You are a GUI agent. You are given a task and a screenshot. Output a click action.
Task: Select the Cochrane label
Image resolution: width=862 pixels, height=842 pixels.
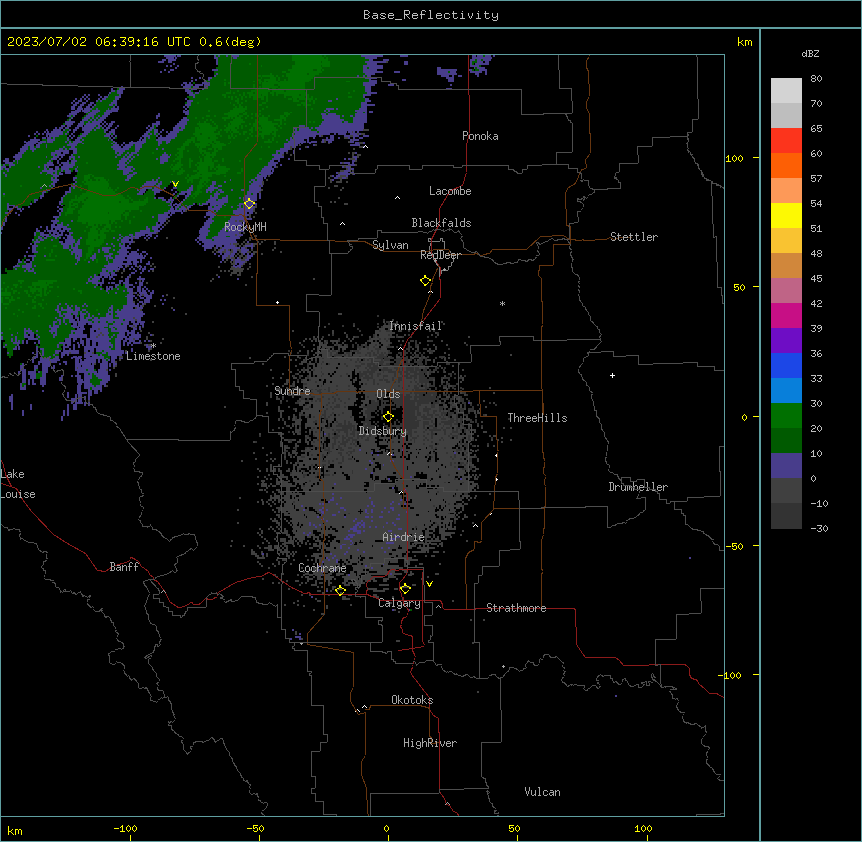pos(322,568)
